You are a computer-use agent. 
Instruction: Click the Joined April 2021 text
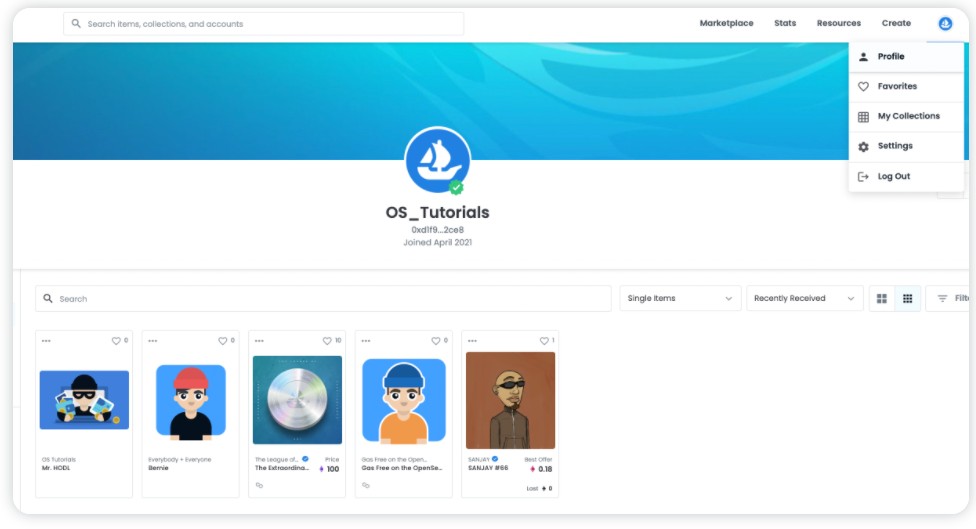click(x=438, y=243)
